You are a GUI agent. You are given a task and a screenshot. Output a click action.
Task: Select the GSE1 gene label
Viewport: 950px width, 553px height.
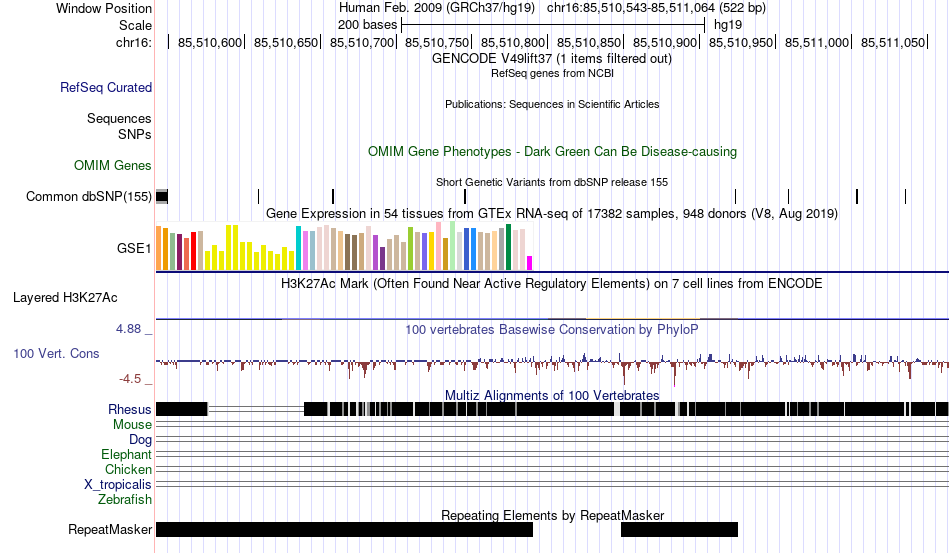134,248
